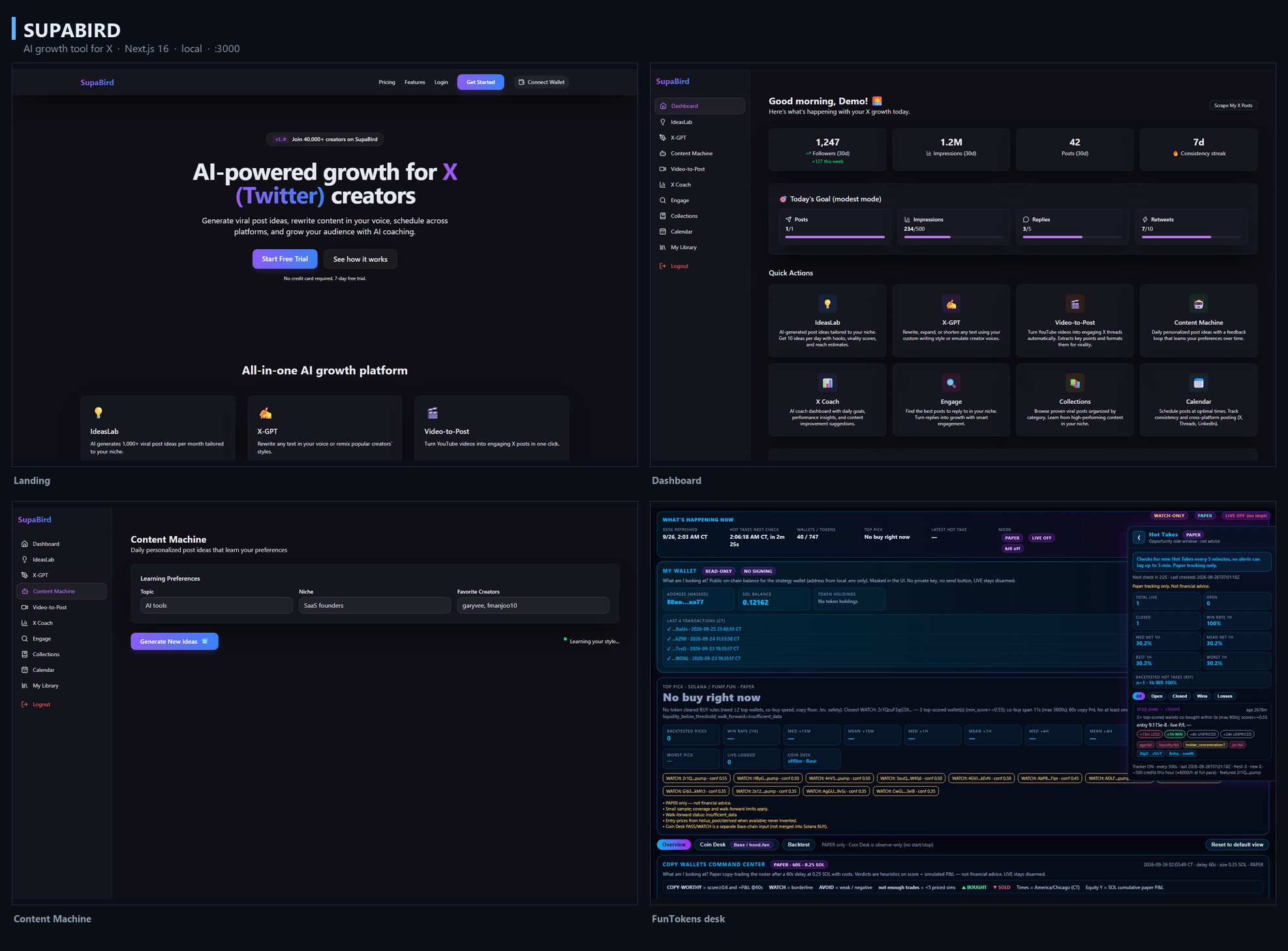Click the Video-to-Post clapperboard icon in Quick Actions
Screen dimensions: 1288x951
click(1075, 304)
